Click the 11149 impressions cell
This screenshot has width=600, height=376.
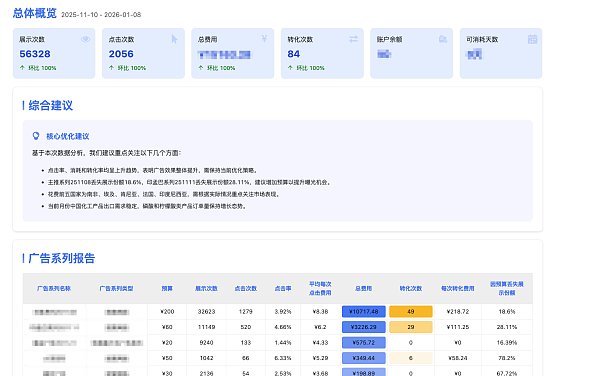(206, 327)
